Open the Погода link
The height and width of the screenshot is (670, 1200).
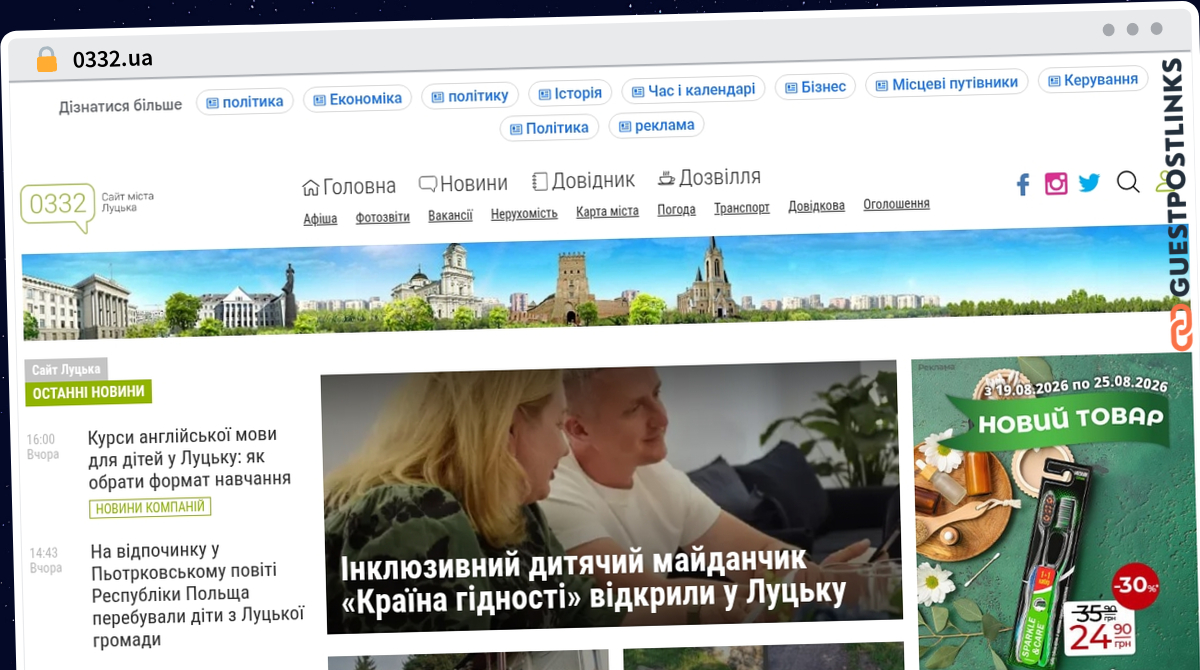click(x=676, y=210)
